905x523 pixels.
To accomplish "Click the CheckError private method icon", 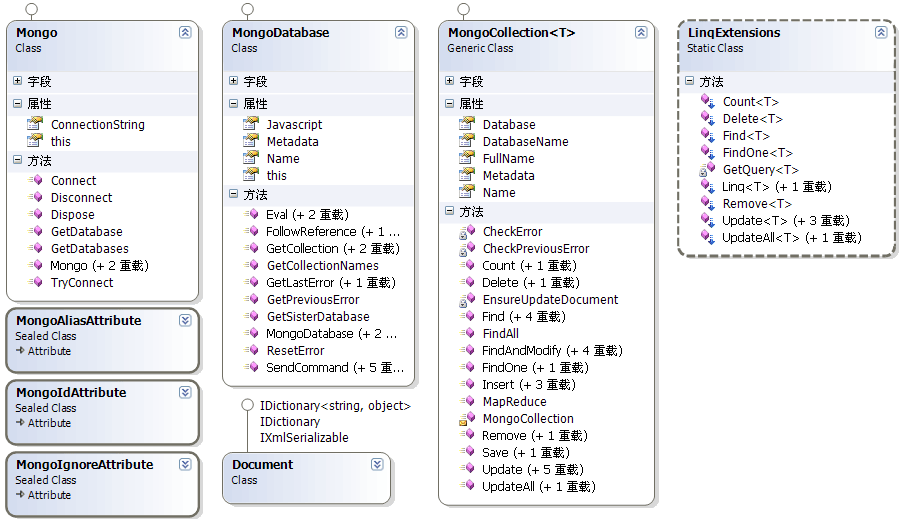I will tap(467, 231).
